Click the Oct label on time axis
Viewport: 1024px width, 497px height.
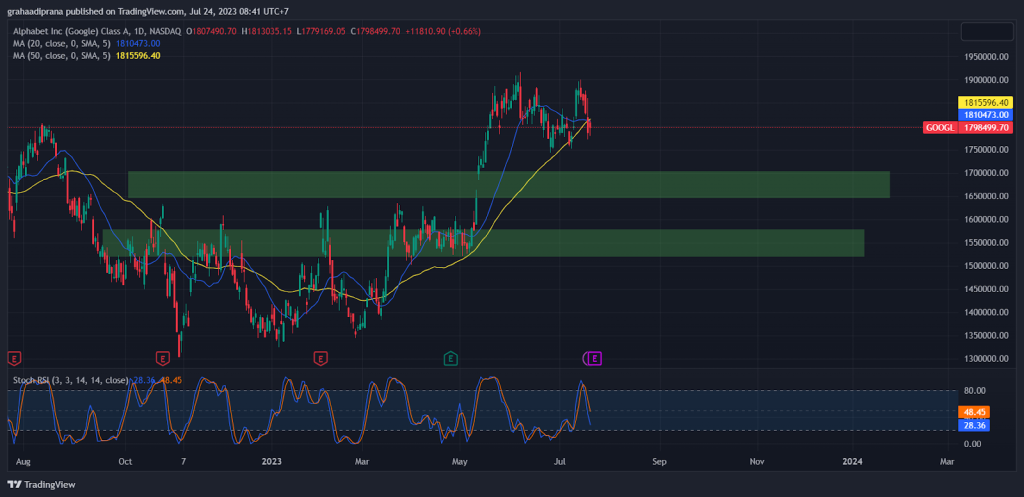125,462
